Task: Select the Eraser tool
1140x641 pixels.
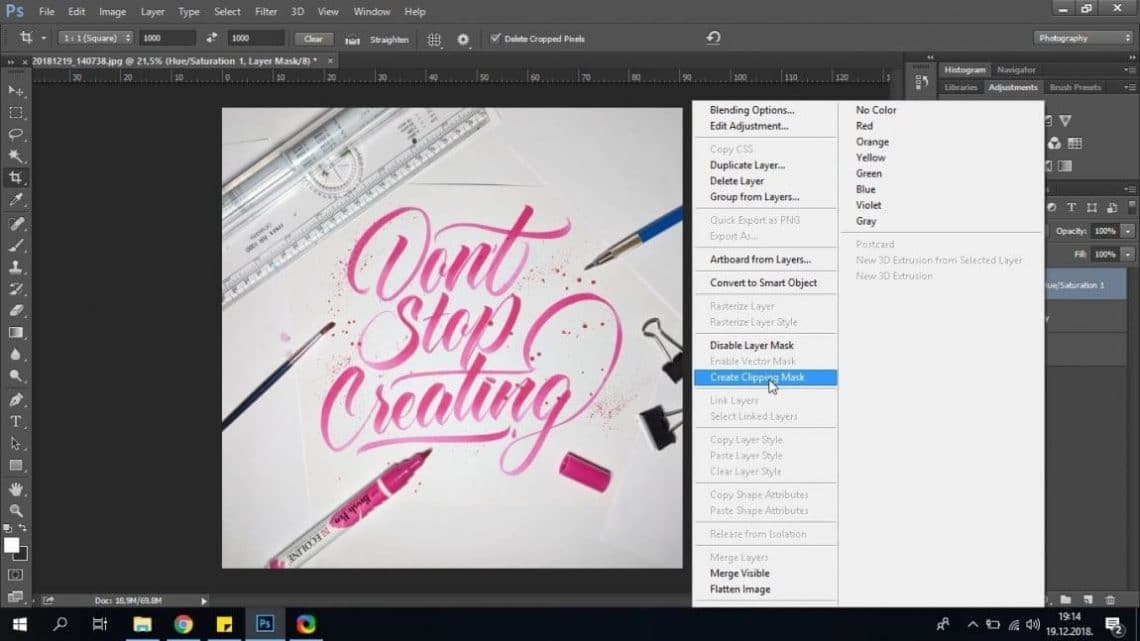Action: coord(16,311)
